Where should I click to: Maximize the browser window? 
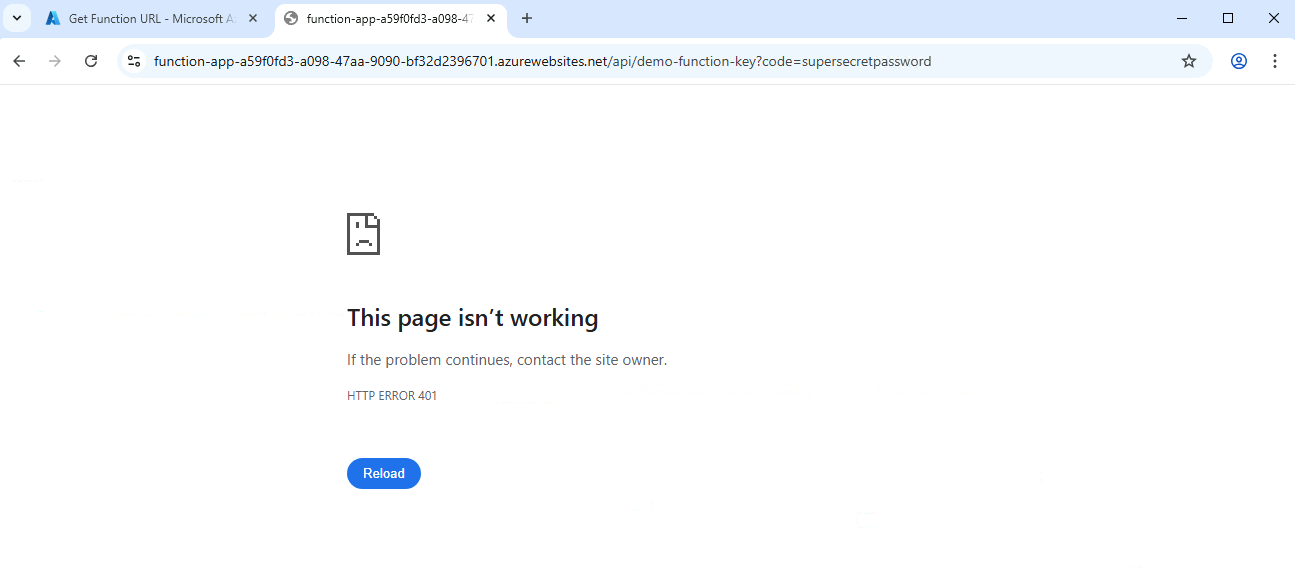click(x=1228, y=18)
